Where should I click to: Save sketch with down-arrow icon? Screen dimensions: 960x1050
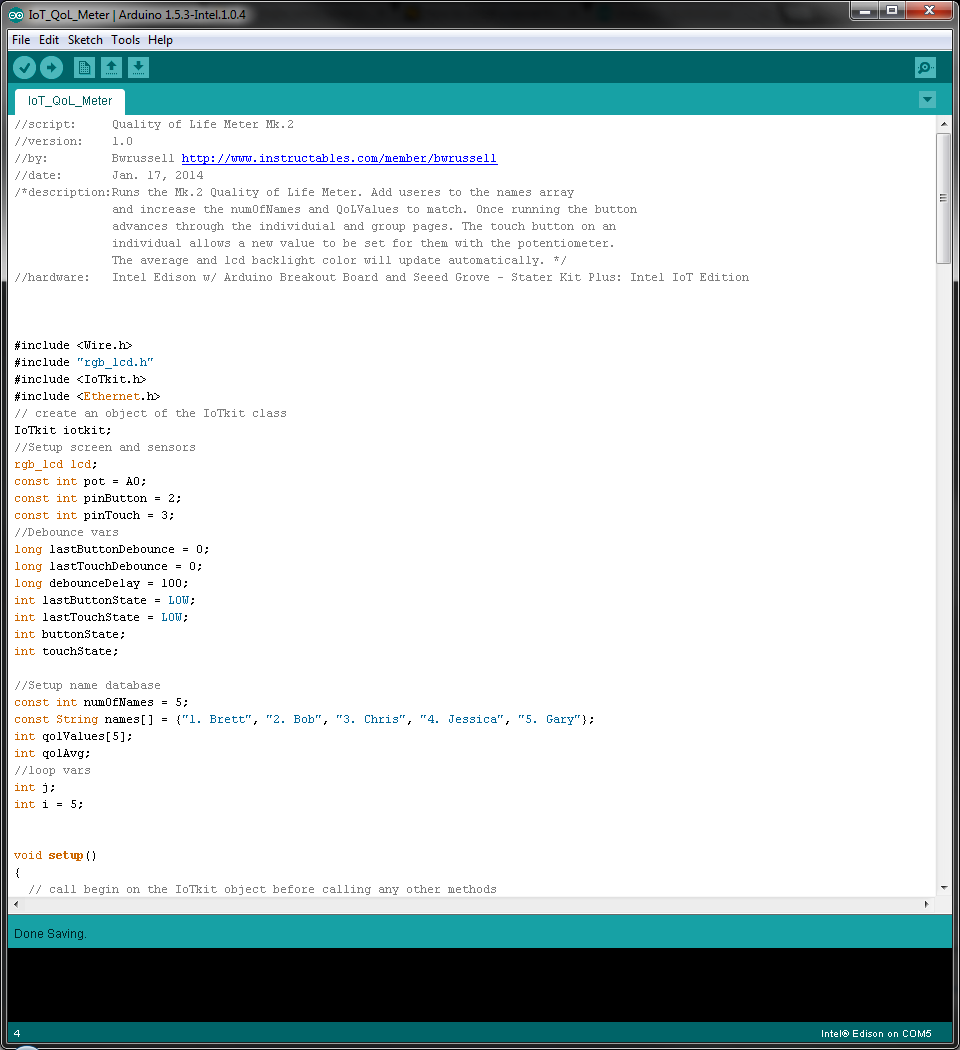[138, 68]
